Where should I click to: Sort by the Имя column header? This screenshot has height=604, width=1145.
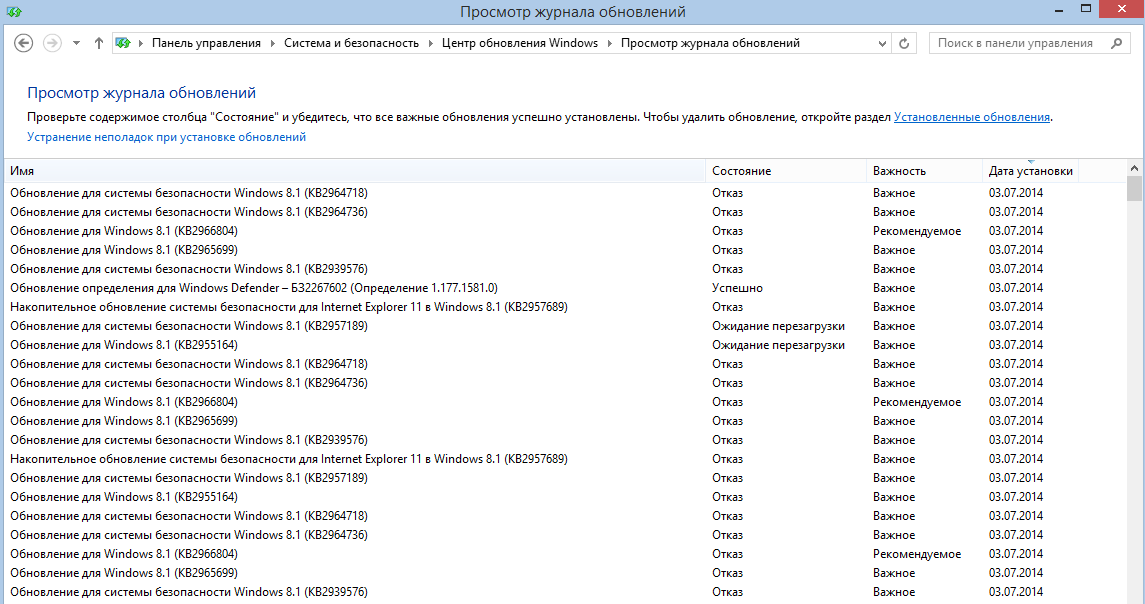(355, 171)
